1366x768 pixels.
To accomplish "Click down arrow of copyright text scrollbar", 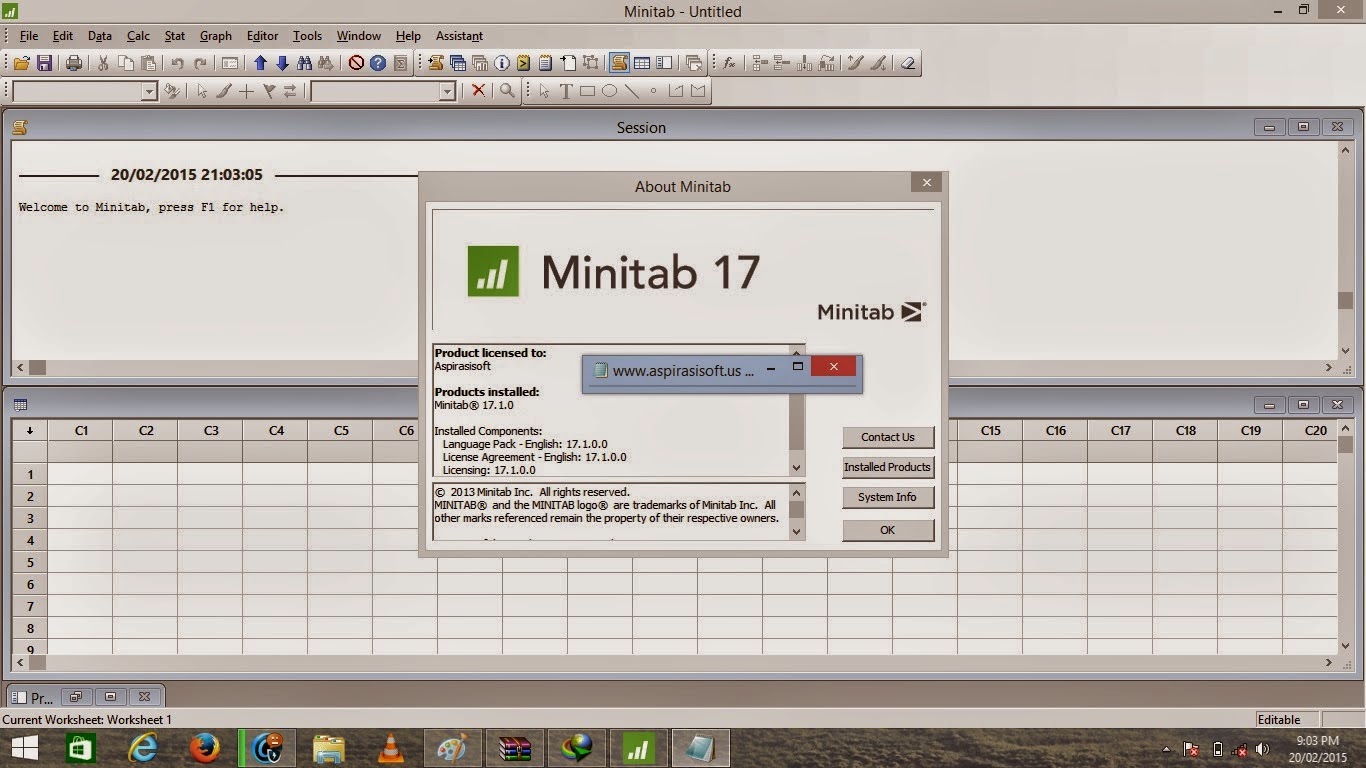I will click(x=797, y=532).
